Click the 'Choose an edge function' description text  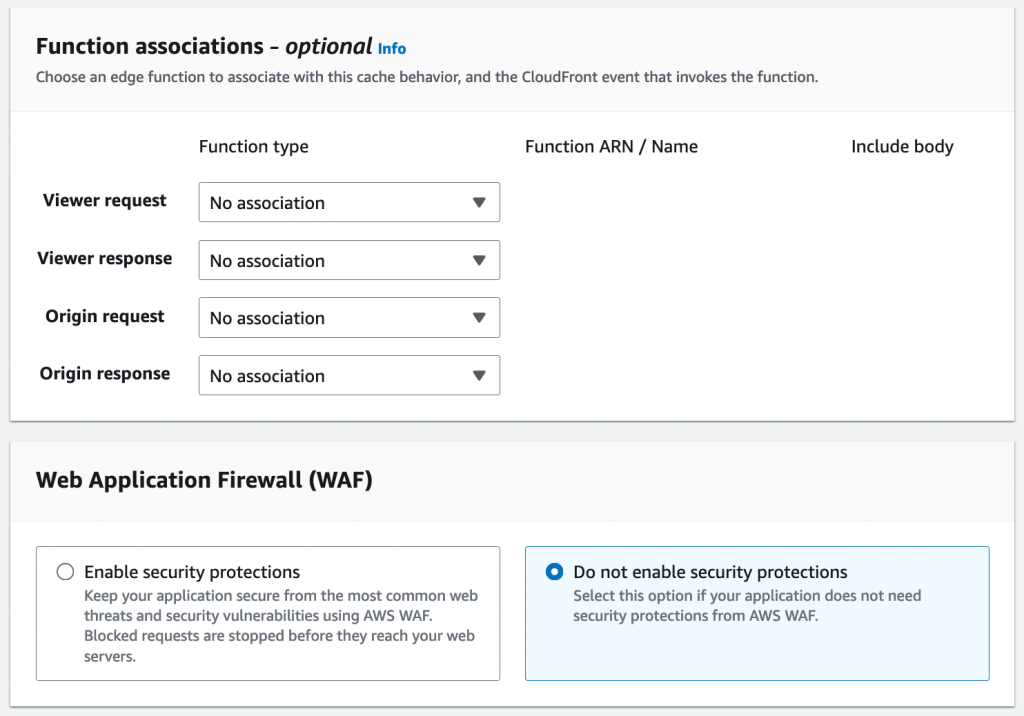click(x=427, y=77)
